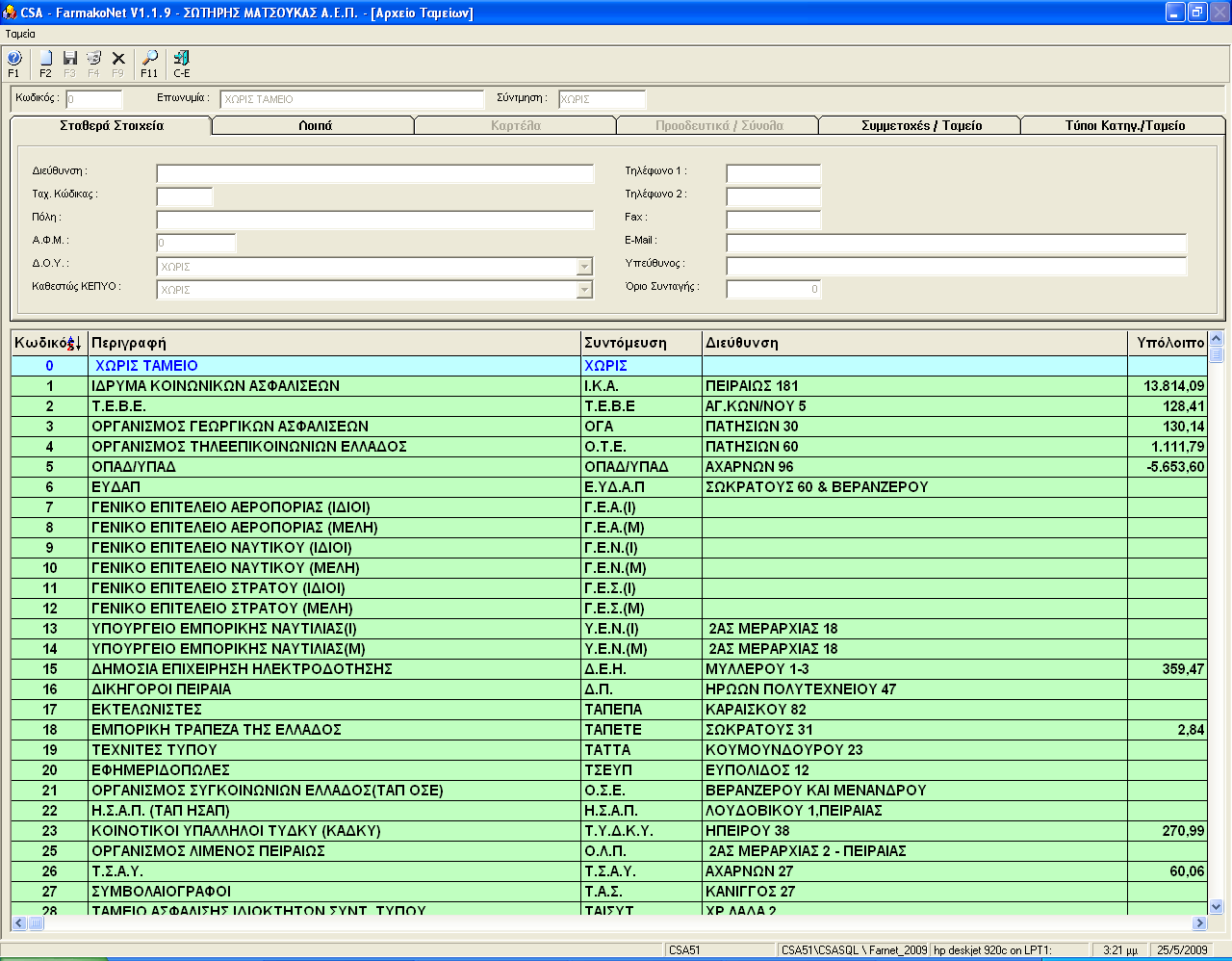This screenshot has width=1232, height=961.
Task: Click the Κωδικός input field
Action: pyautogui.click(x=93, y=99)
